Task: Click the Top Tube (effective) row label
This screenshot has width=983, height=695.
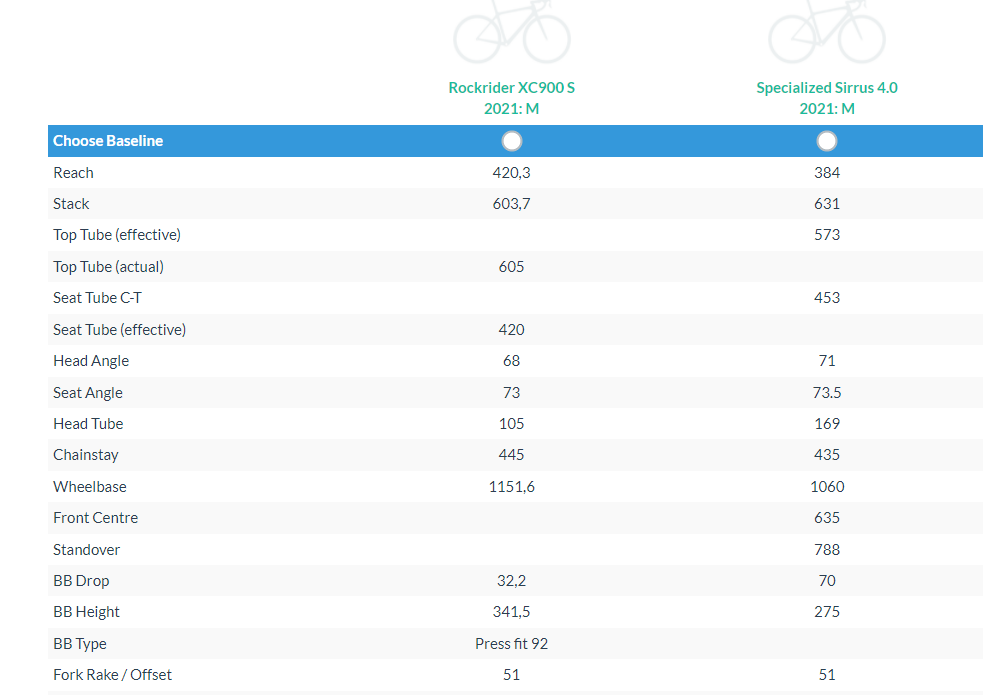Action: pyautogui.click(x=117, y=235)
